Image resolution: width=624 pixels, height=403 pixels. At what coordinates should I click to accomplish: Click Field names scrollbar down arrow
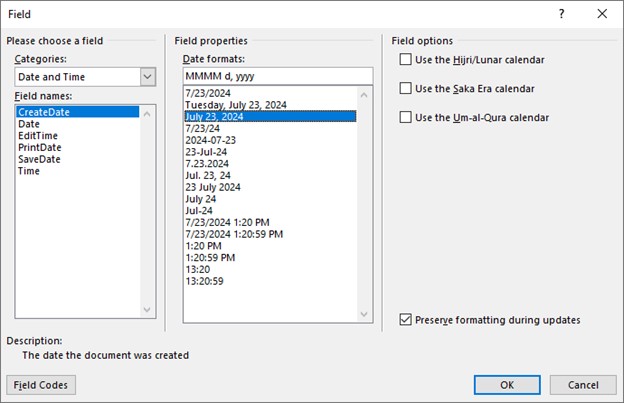pos(147,310)
